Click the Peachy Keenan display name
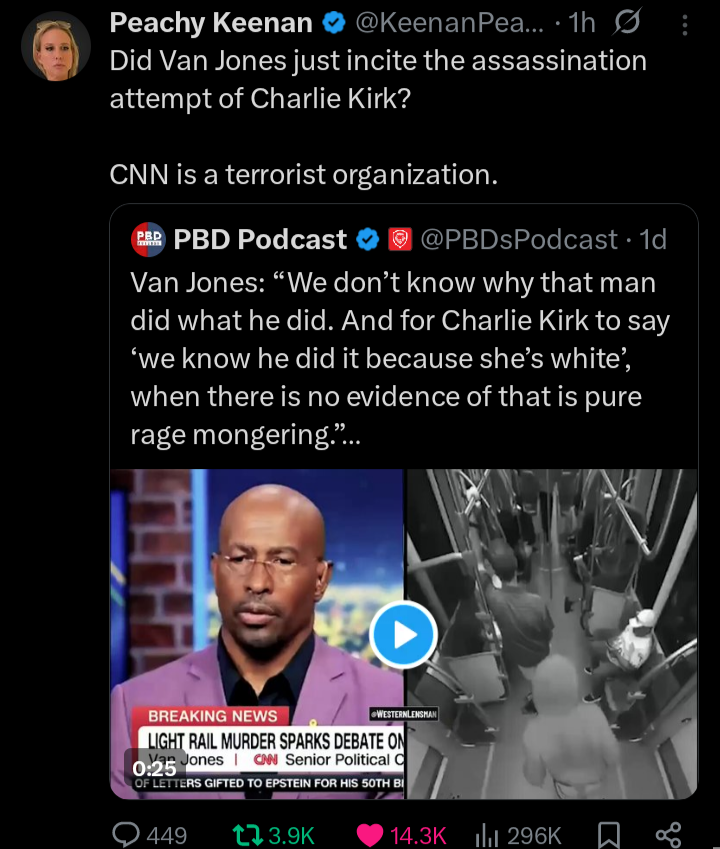 point(211,23)
